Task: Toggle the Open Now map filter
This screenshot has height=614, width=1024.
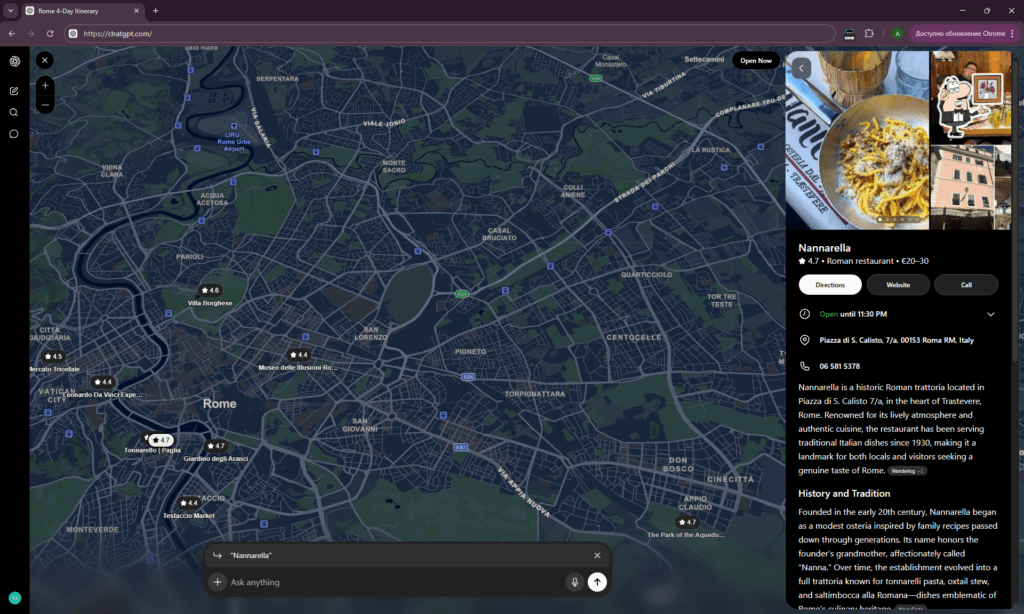Action: (x=756, y=60)
